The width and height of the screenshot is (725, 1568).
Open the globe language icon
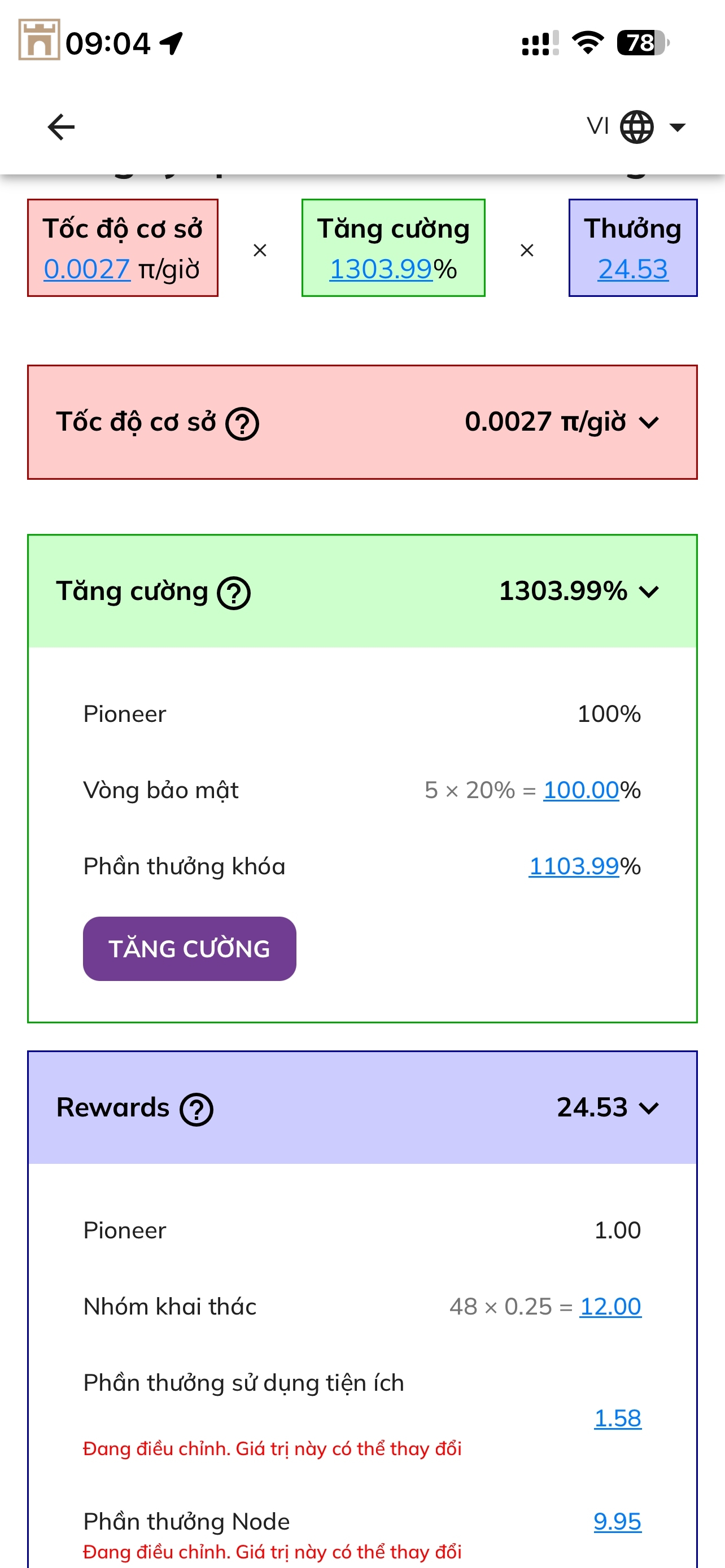(x=636, y=126)
